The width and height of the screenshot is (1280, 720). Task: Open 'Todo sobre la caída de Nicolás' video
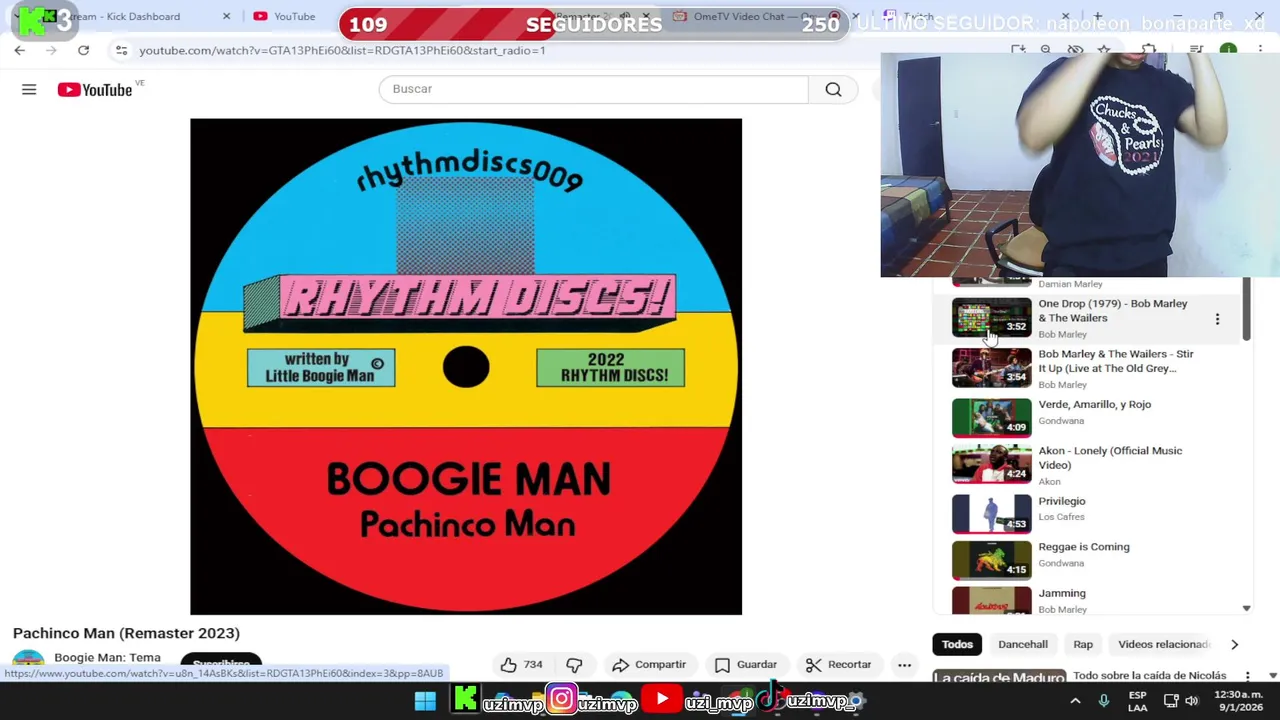[1150, 676]
